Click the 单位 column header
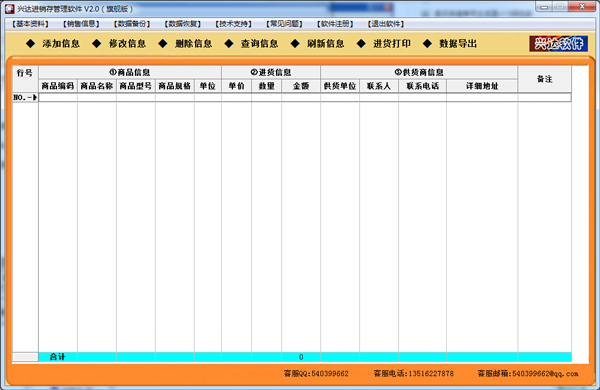This screenshot has height=390, width=600. pos(208,86)
